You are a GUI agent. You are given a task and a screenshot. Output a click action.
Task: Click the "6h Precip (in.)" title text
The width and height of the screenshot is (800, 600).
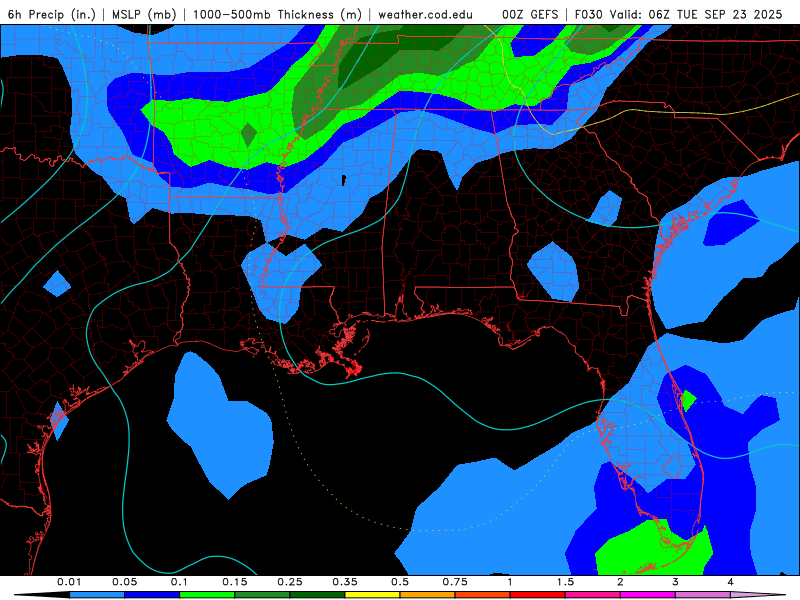(x=52, y=14)
